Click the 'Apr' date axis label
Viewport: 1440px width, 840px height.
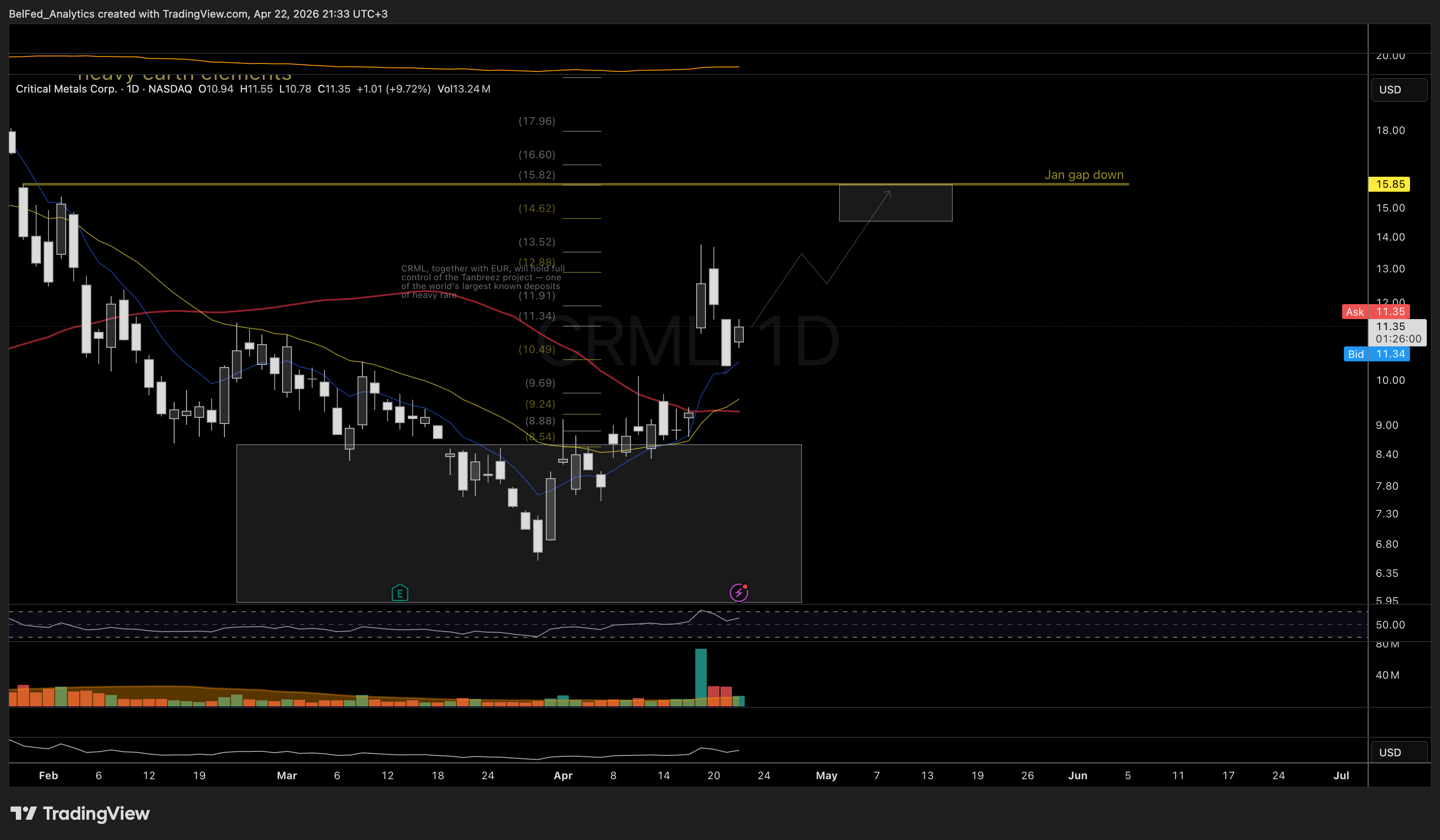pyautogui.click(x=563, y=776)
